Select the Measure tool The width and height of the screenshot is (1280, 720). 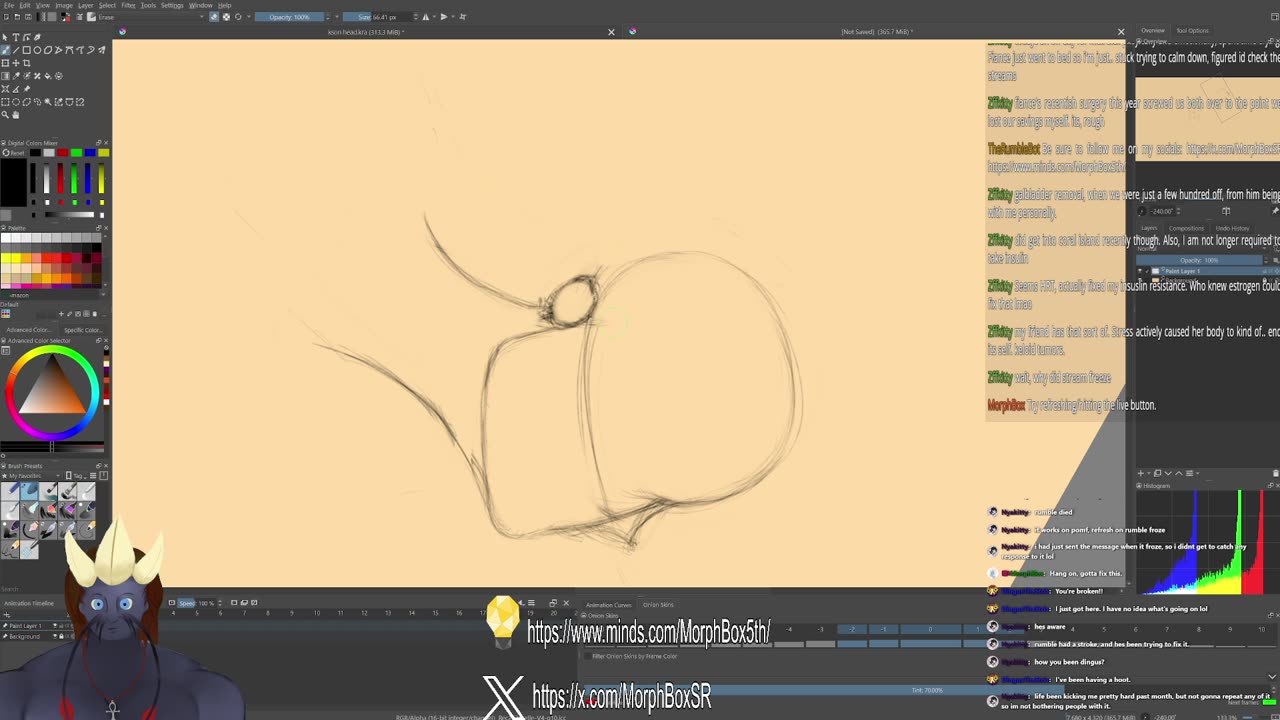(x=16, y=89)
